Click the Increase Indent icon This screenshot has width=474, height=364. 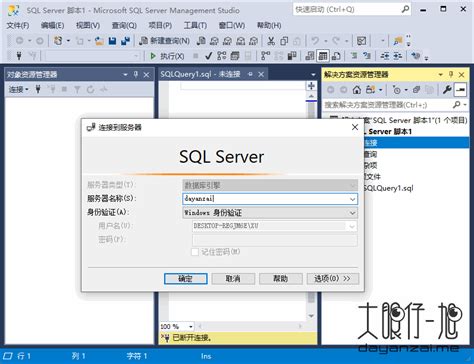pyautogui.click(x=398, y=56)
